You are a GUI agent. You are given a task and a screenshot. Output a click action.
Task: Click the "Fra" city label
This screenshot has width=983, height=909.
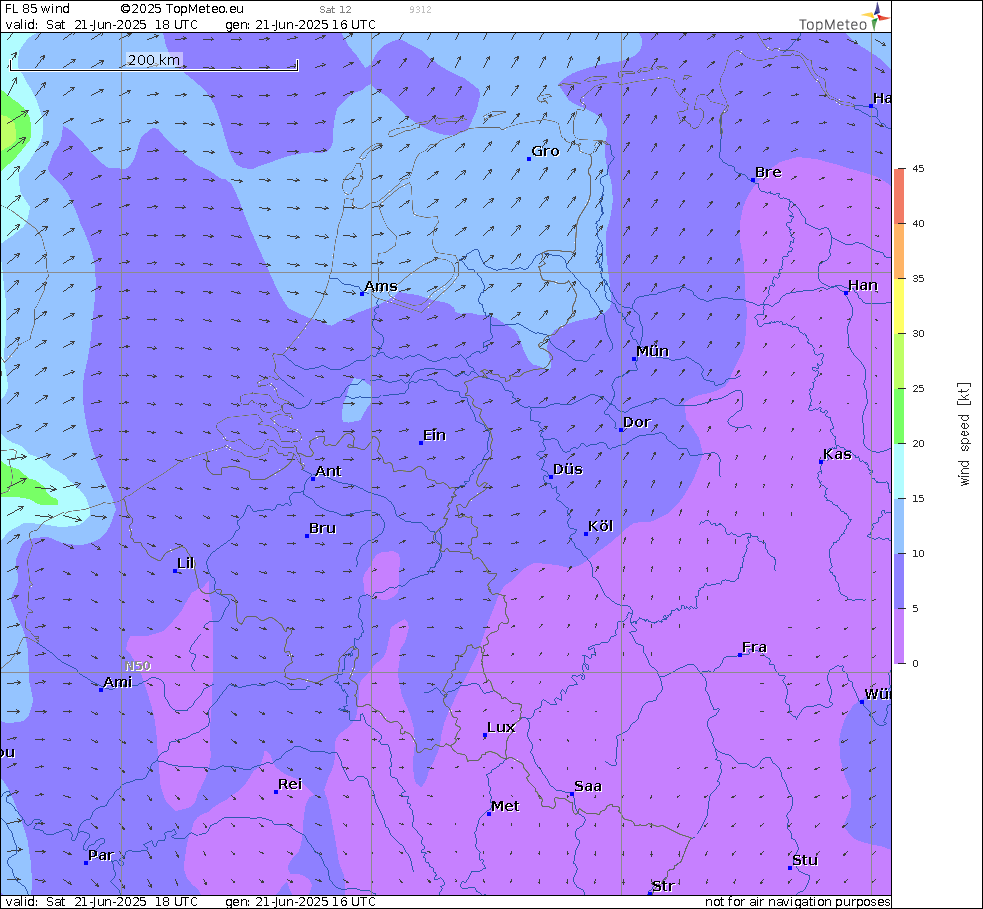tap(754, 647)
